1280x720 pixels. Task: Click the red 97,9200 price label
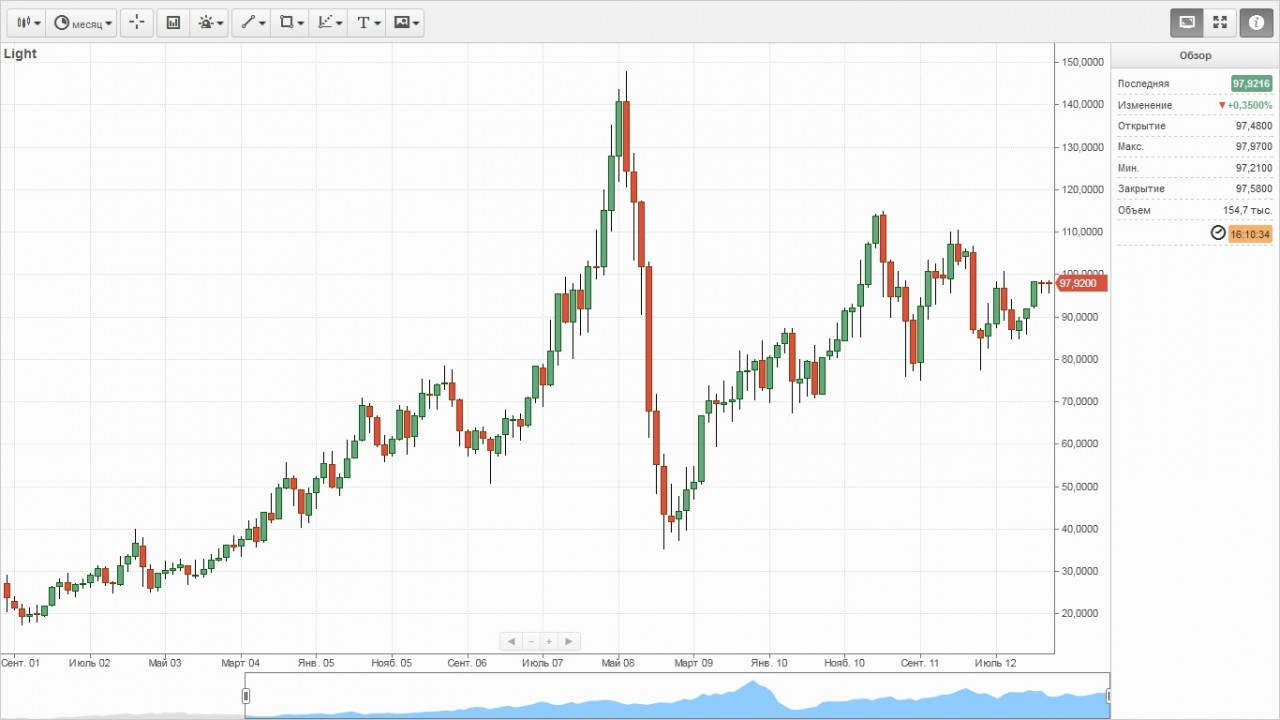pyautogui.click(x=1077, y=284)
